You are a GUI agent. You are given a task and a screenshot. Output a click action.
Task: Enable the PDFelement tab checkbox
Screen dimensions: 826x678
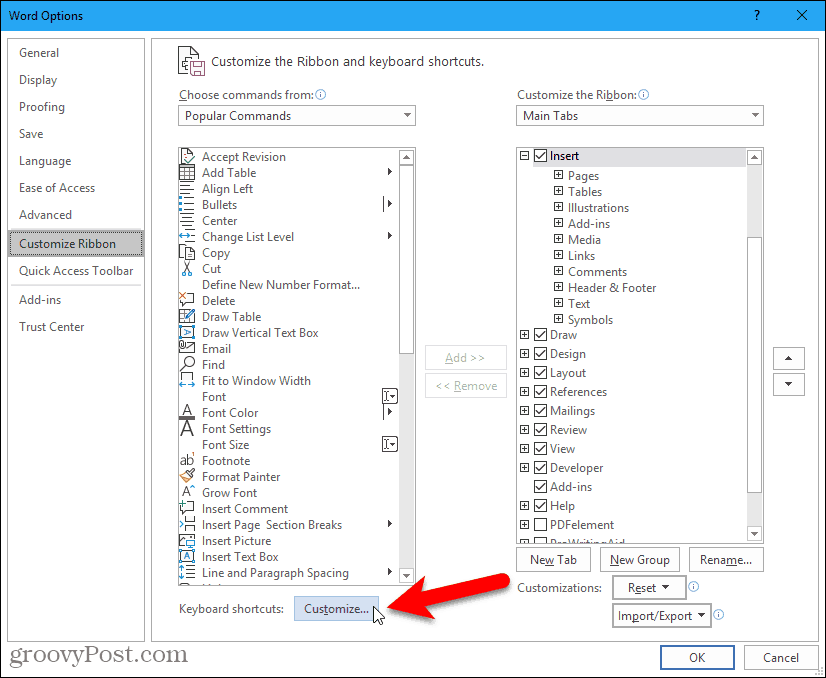540,524
